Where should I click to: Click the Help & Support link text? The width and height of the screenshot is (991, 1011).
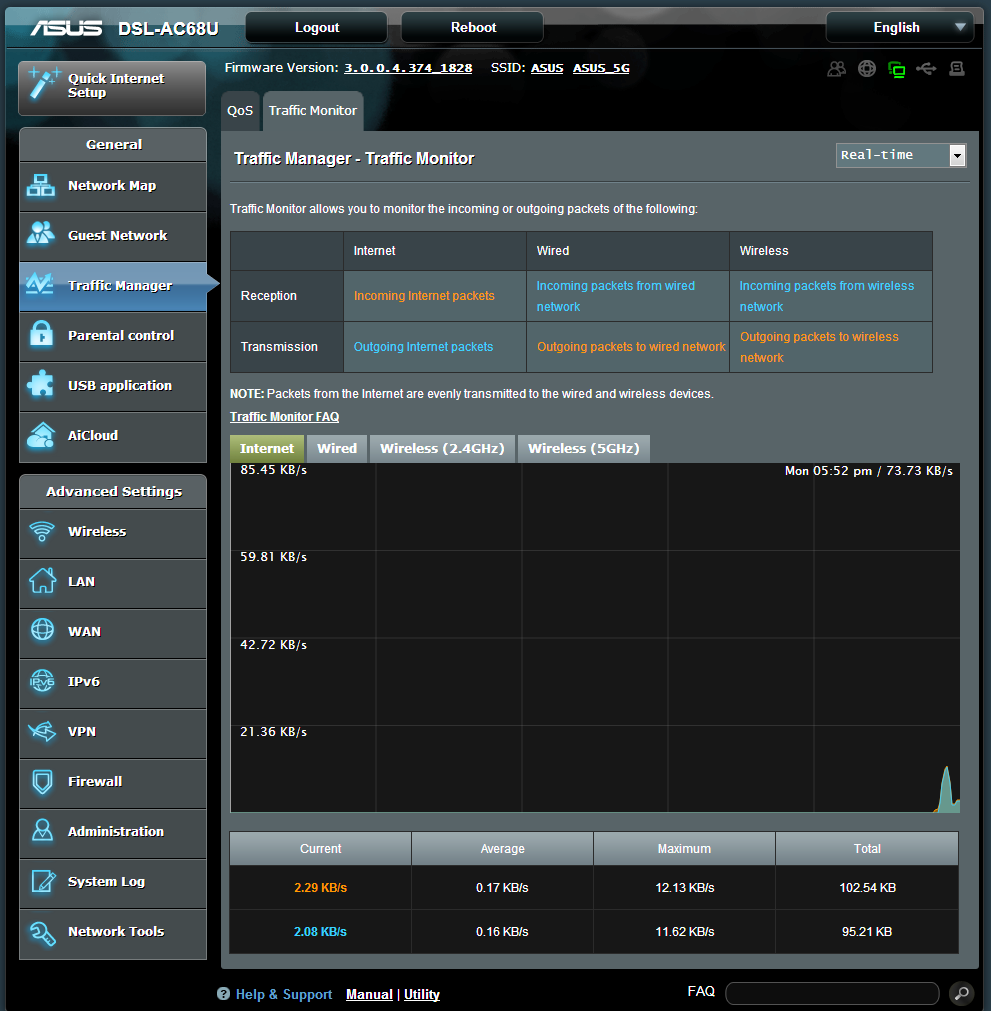click(284, 994)
